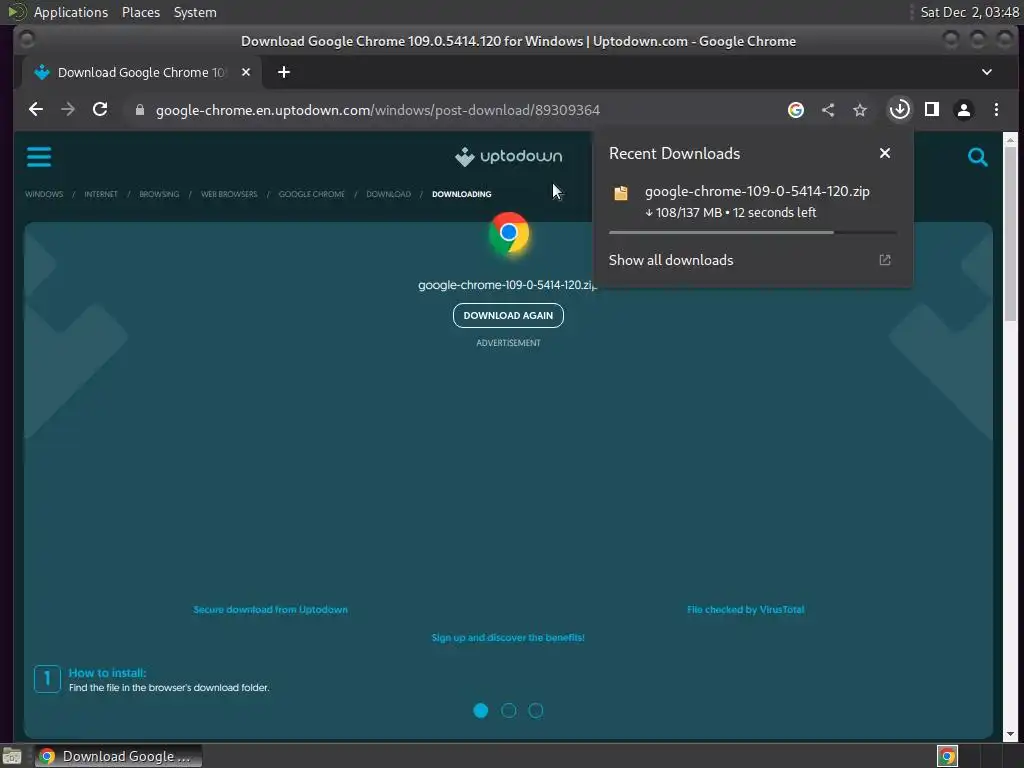Expand the tab search dropdown
This screenshot has width=1024, height=768.
tap(987, 72)
